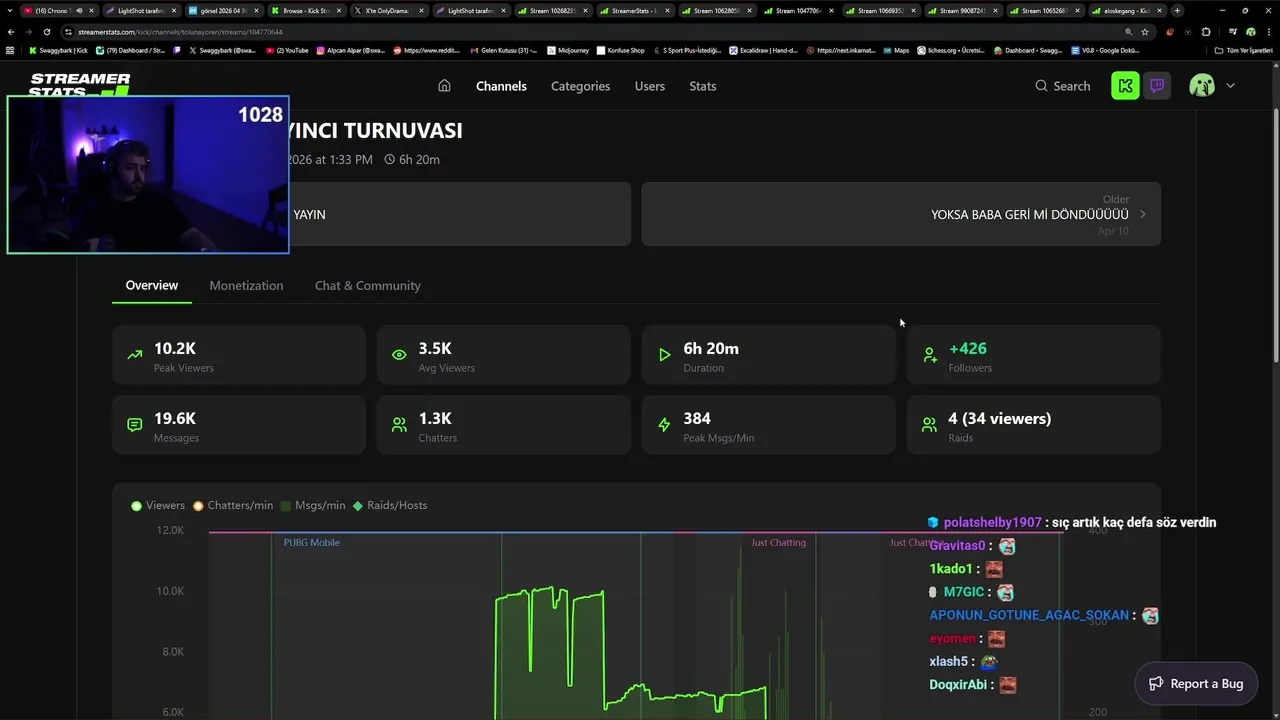The width and height of the screenshot is (1280, 720).
Task: Toggle the Raids/Hosts series in legend
Action: click(390, 505)
